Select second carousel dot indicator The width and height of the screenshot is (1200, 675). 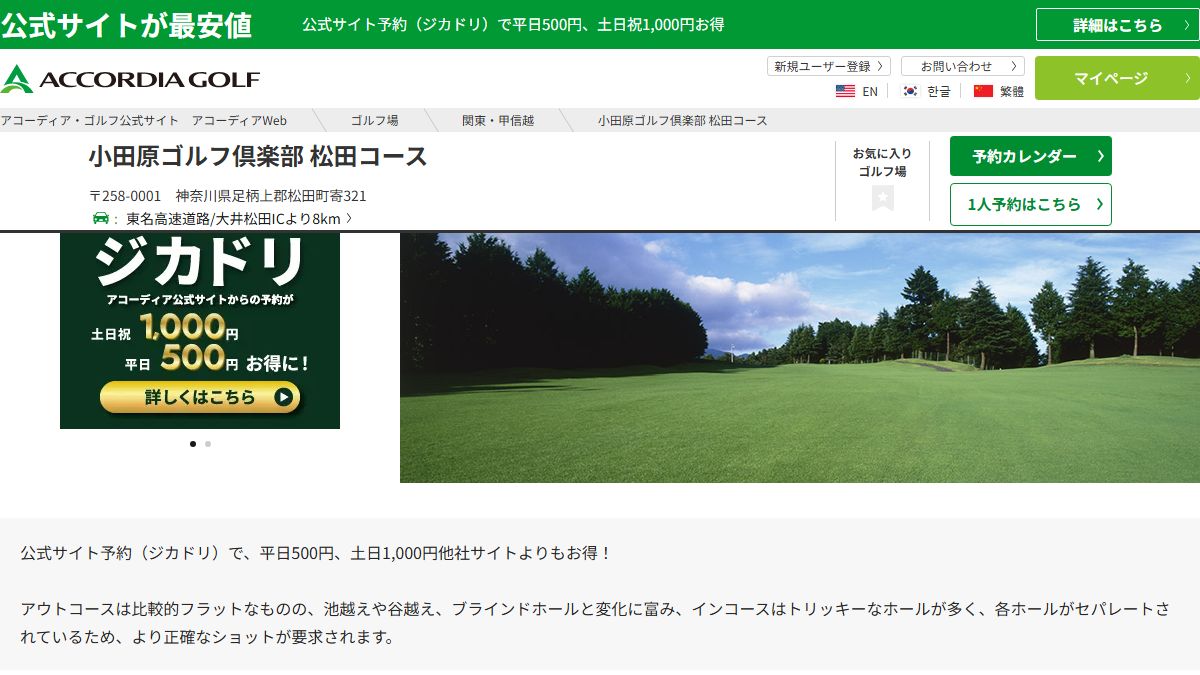pos(208,444)
